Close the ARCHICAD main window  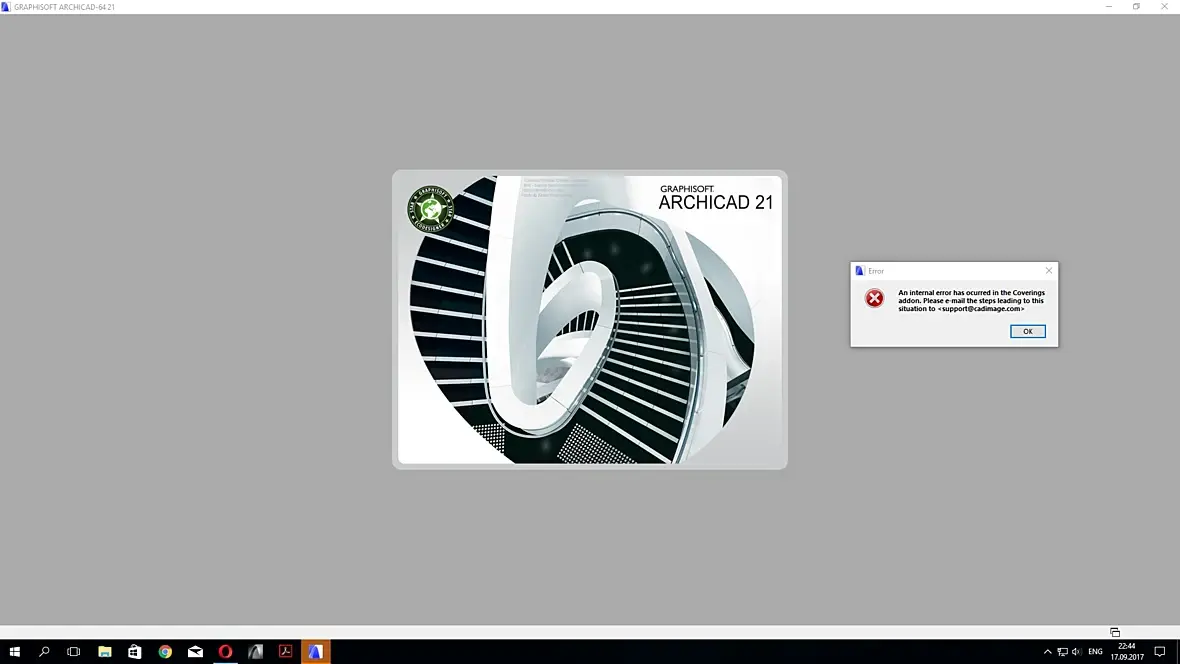[1164, 7]
